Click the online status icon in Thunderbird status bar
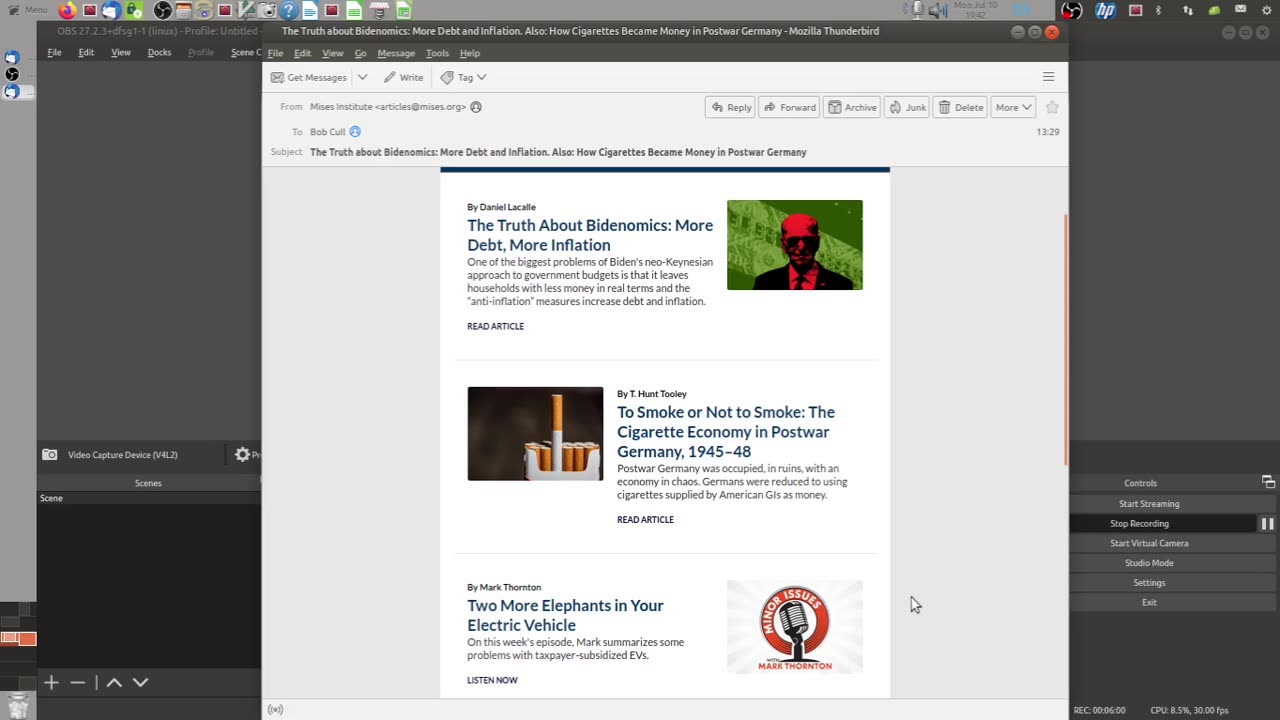The image size is (1280, 720). pos(276,710)
